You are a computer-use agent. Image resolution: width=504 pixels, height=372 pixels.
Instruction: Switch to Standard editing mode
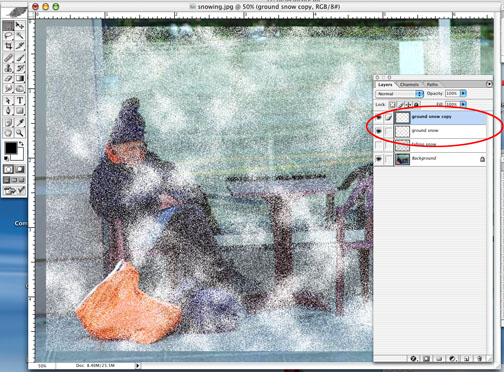tap(8, 169)
